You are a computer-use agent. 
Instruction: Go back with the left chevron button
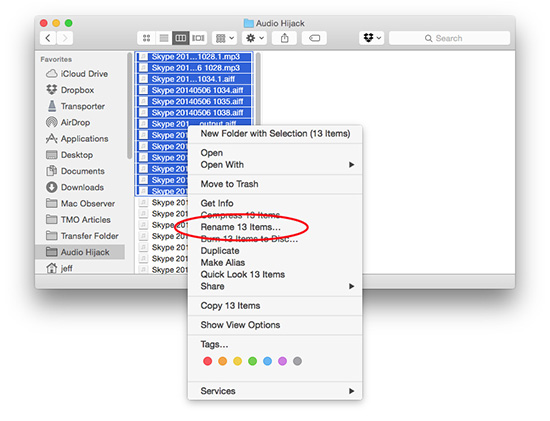[48, 38]
